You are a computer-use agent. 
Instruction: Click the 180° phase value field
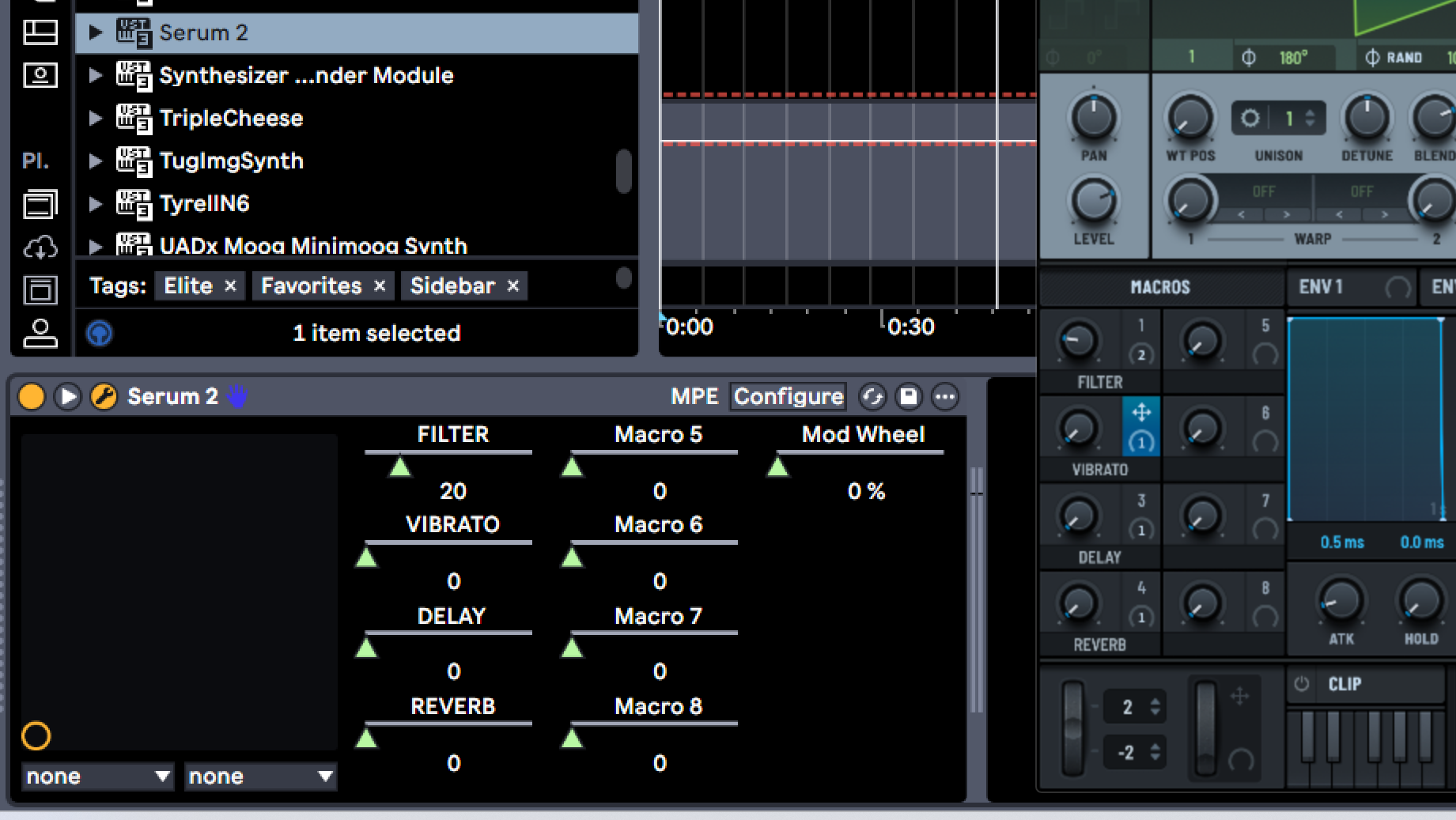point(1294,58)
